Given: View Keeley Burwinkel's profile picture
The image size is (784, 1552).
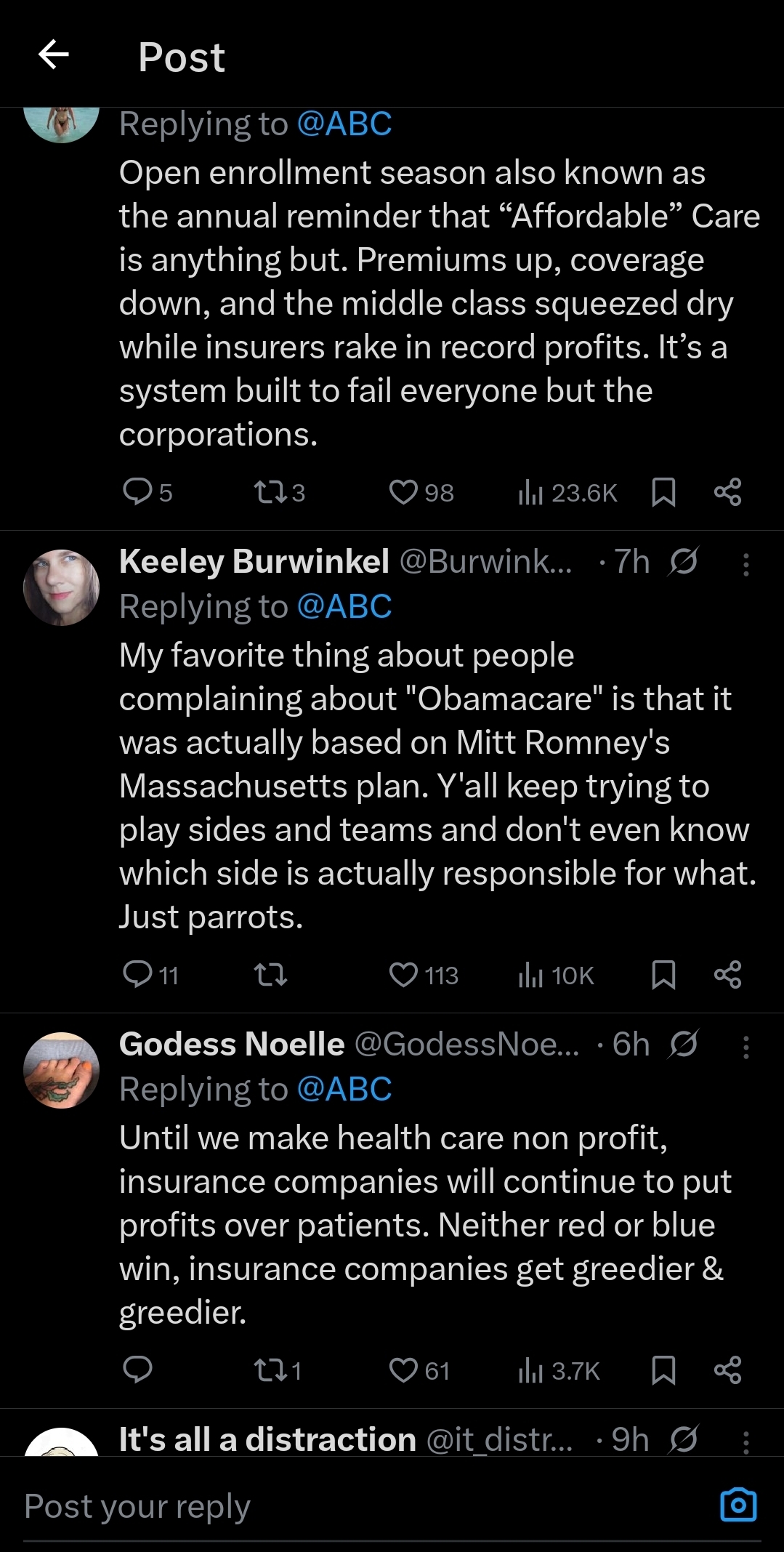Looking at the screenshot, I should click(61, 587).
